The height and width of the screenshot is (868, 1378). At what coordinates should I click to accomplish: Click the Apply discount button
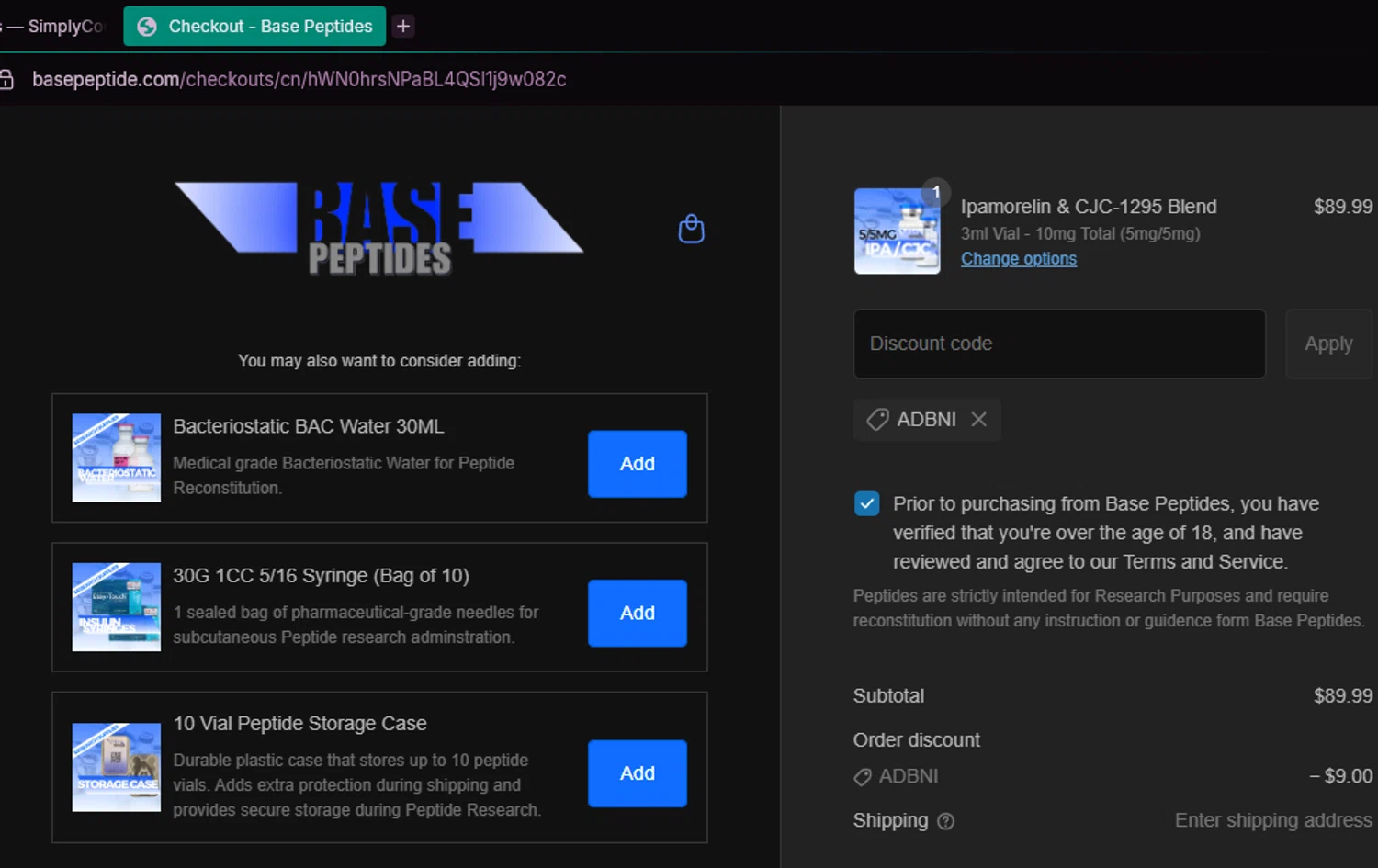pyautogui.click(x=1328, y=344)
